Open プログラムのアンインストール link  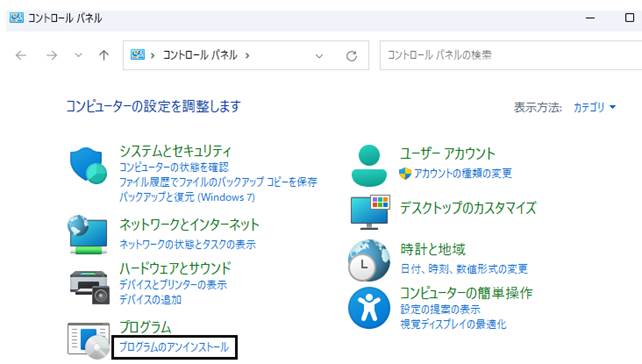pyautogui.click(x=174, y=347)
